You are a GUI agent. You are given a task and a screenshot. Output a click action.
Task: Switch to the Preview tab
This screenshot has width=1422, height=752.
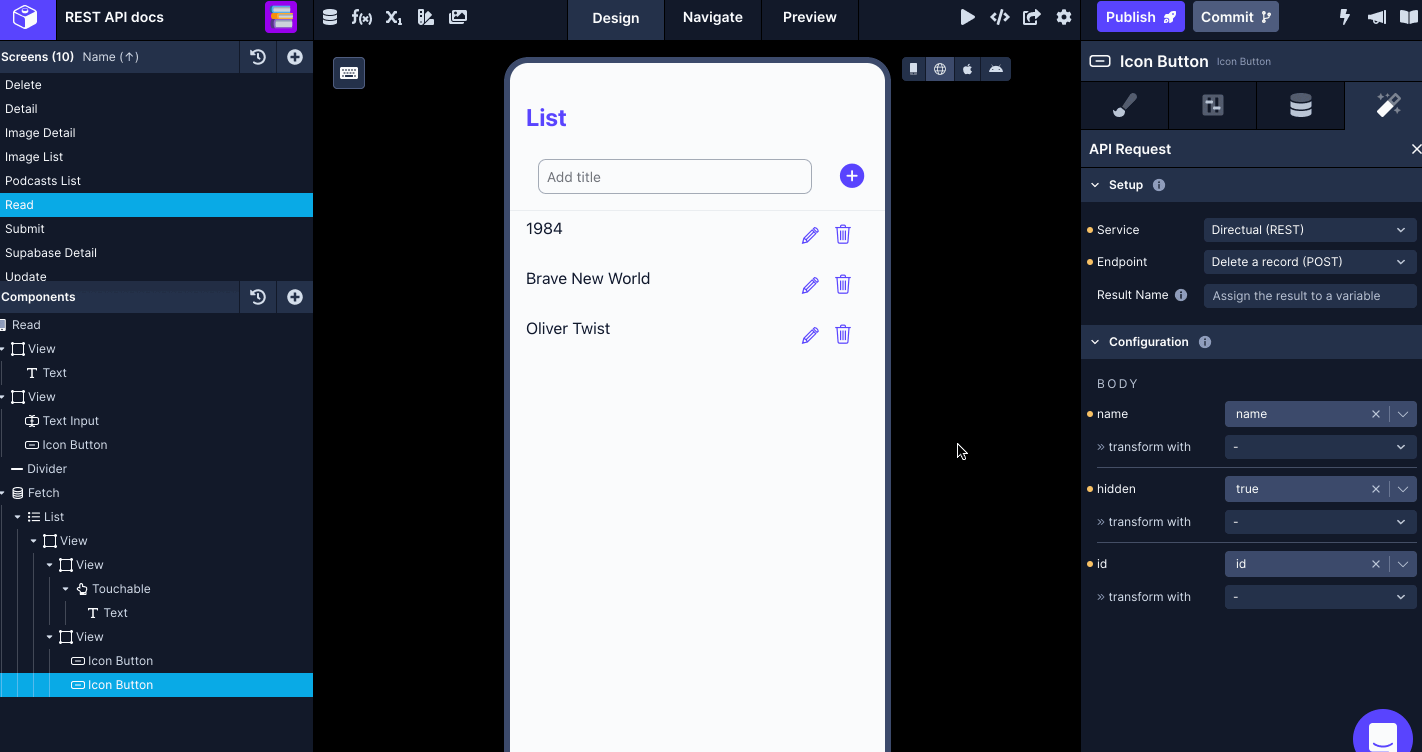[x=810, y=17]
